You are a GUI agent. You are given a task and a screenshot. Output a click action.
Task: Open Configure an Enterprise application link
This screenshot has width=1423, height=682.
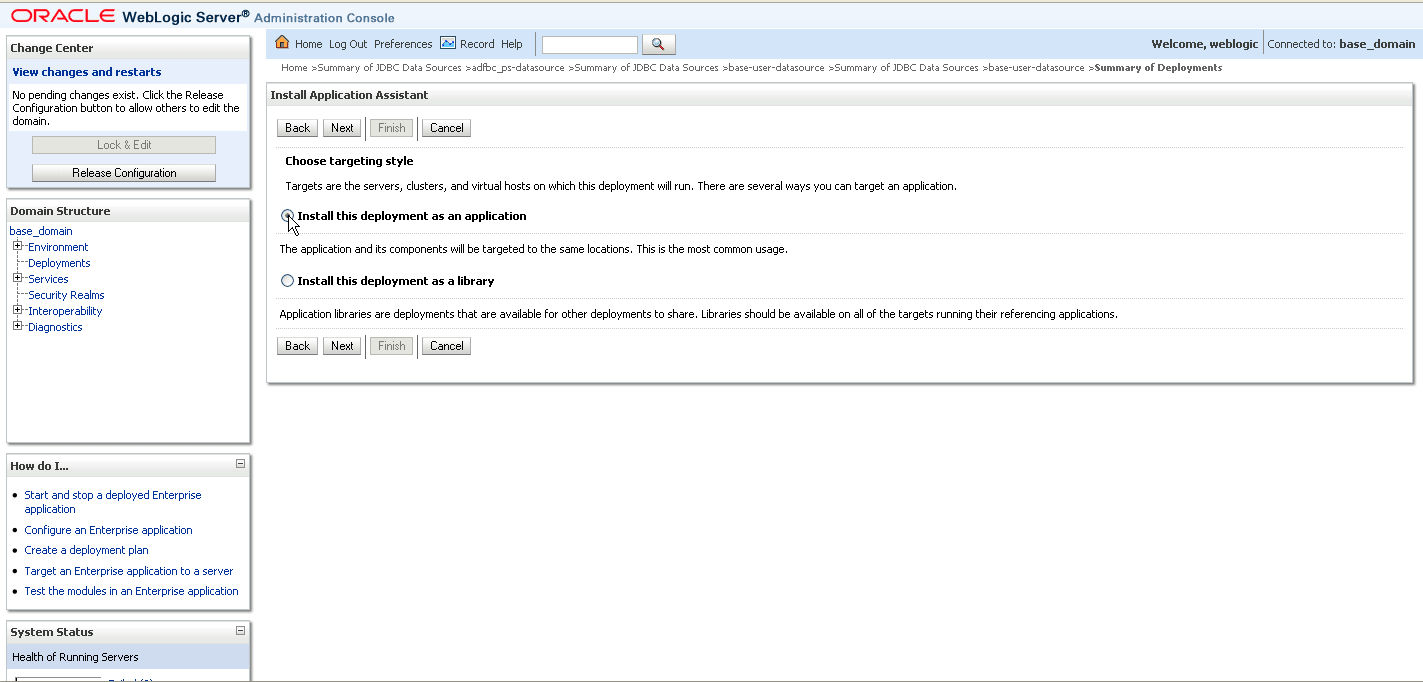tap(108, 530)
